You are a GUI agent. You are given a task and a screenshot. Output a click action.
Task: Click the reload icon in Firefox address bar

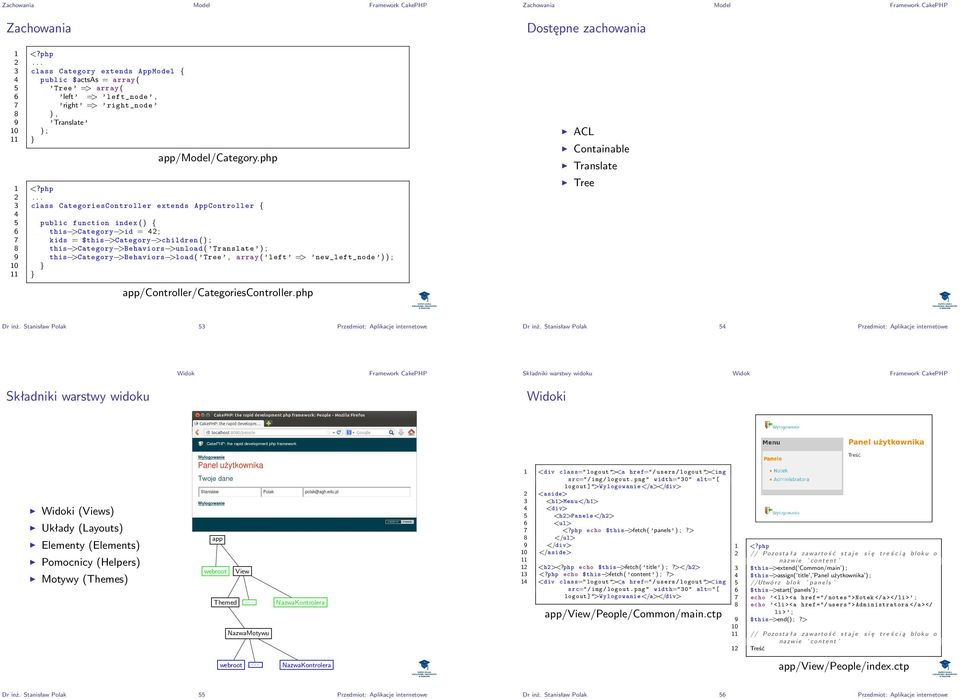pos(339,432)
